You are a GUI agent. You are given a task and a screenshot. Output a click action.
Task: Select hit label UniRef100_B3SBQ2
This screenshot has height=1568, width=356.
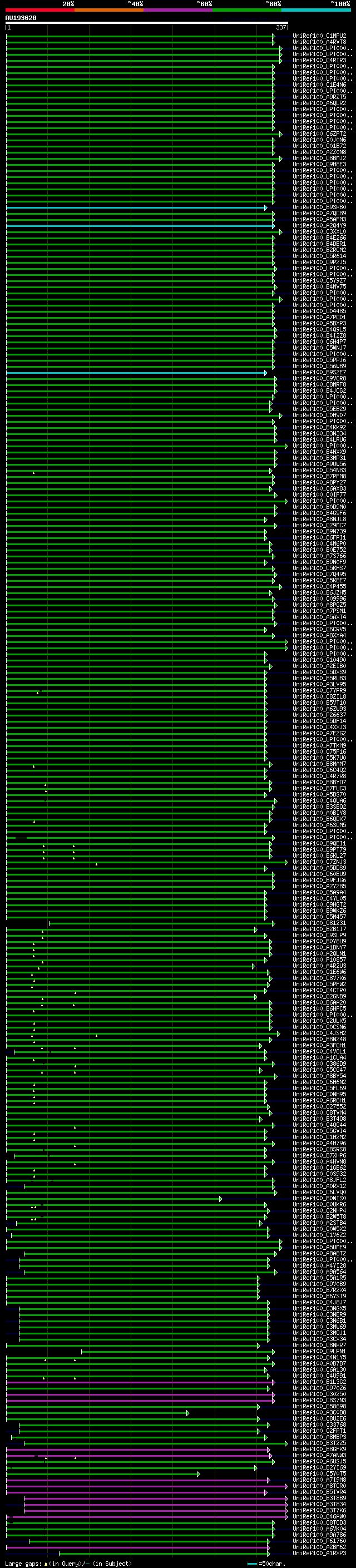click(319, 807)
